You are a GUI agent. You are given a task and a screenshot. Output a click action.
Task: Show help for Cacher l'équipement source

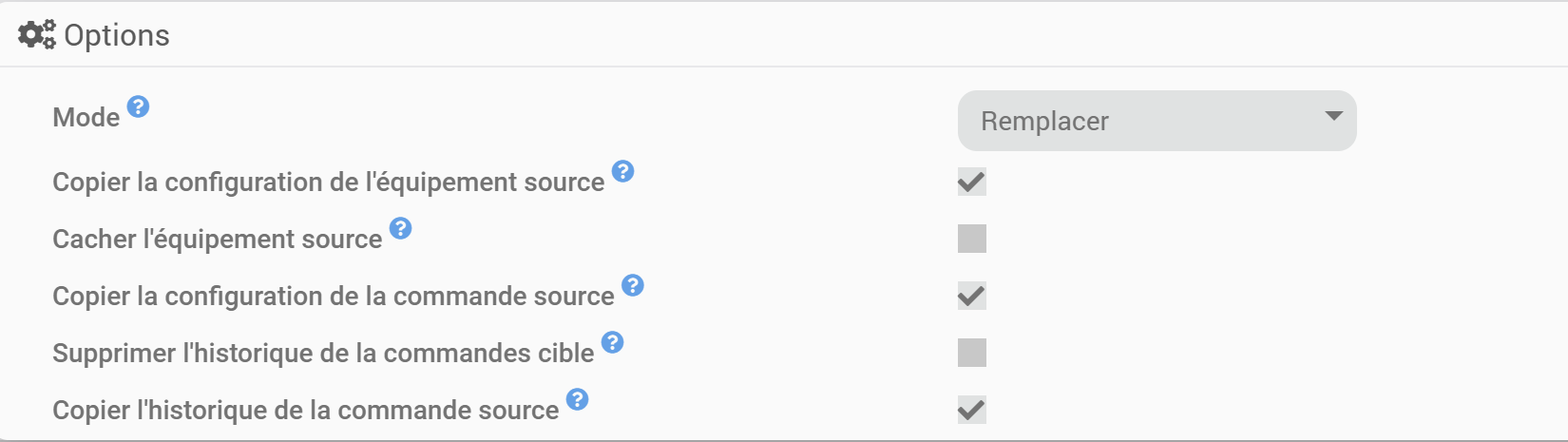click(x=400, y=228)
